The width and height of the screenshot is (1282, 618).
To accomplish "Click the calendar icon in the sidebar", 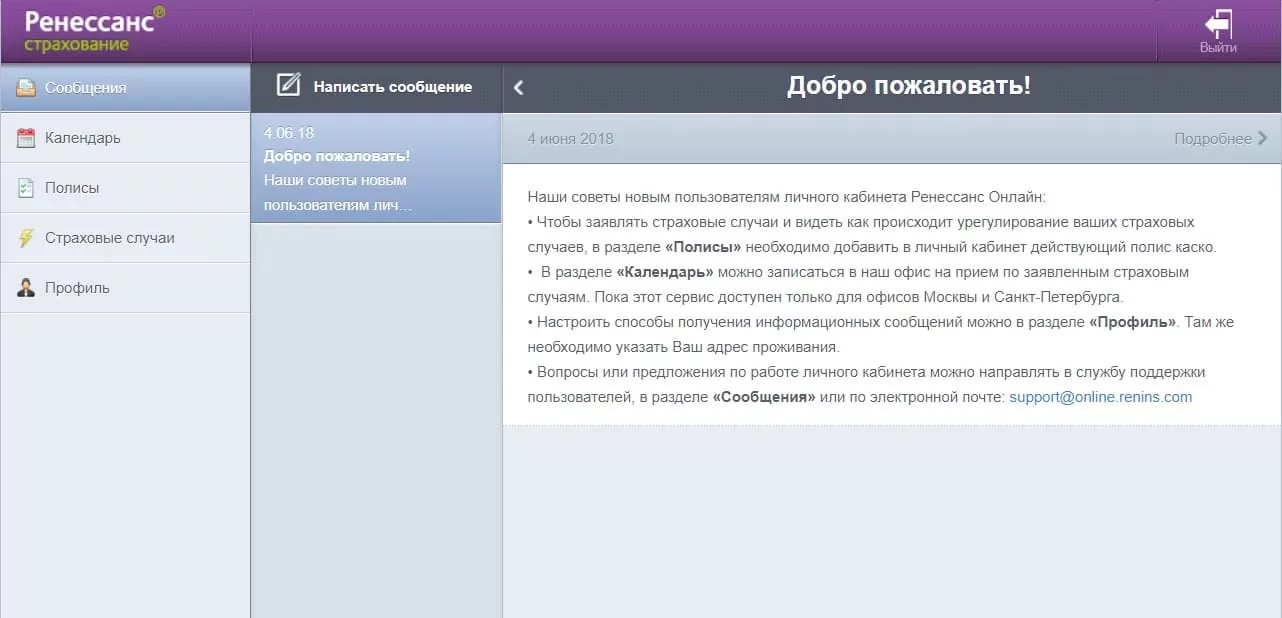I will pos(26,138).
